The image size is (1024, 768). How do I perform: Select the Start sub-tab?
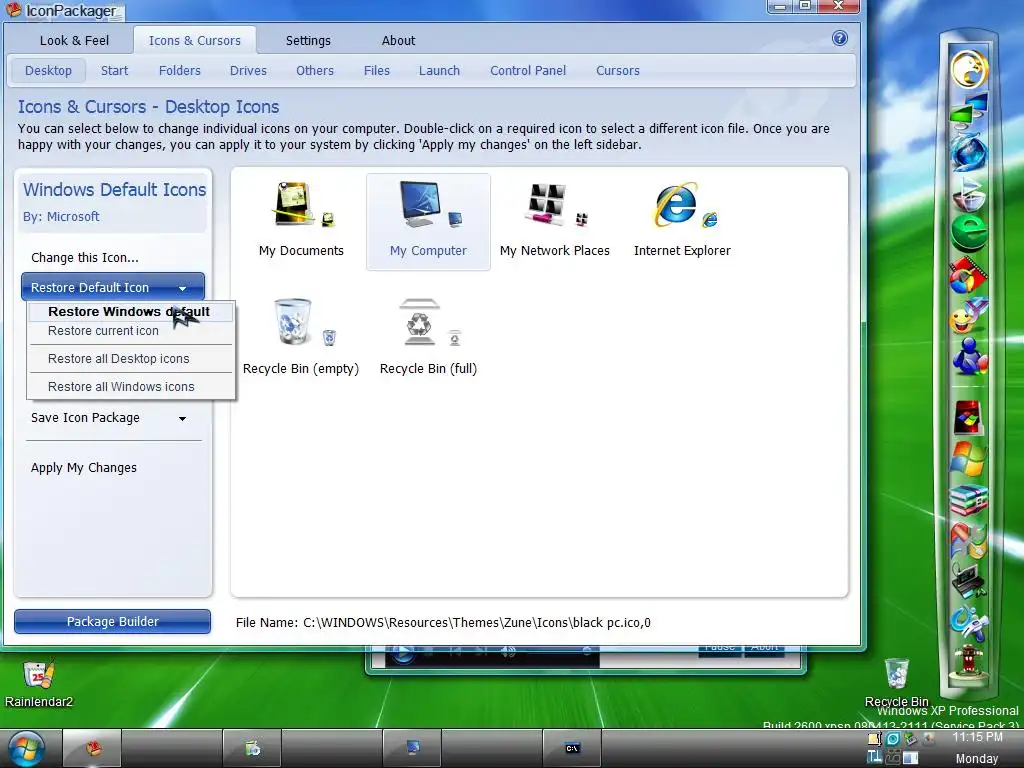[114, 71]
